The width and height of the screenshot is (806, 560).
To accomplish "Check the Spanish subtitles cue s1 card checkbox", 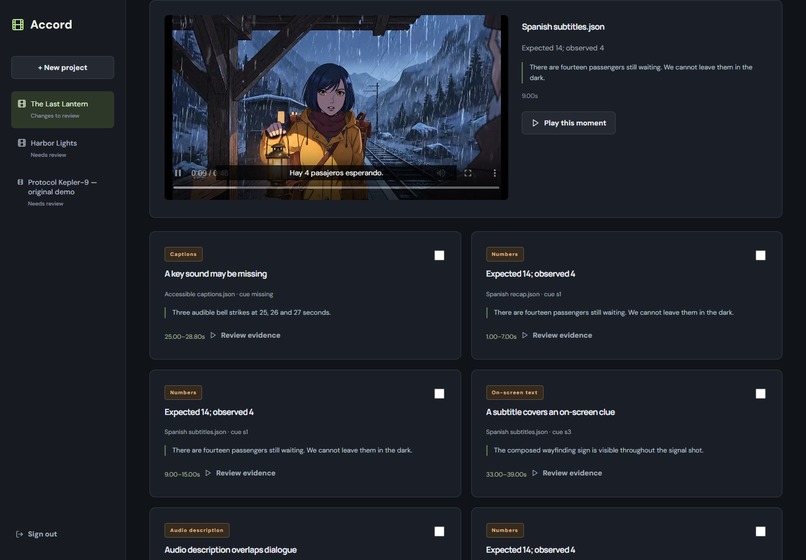I will tap(439, 394).
